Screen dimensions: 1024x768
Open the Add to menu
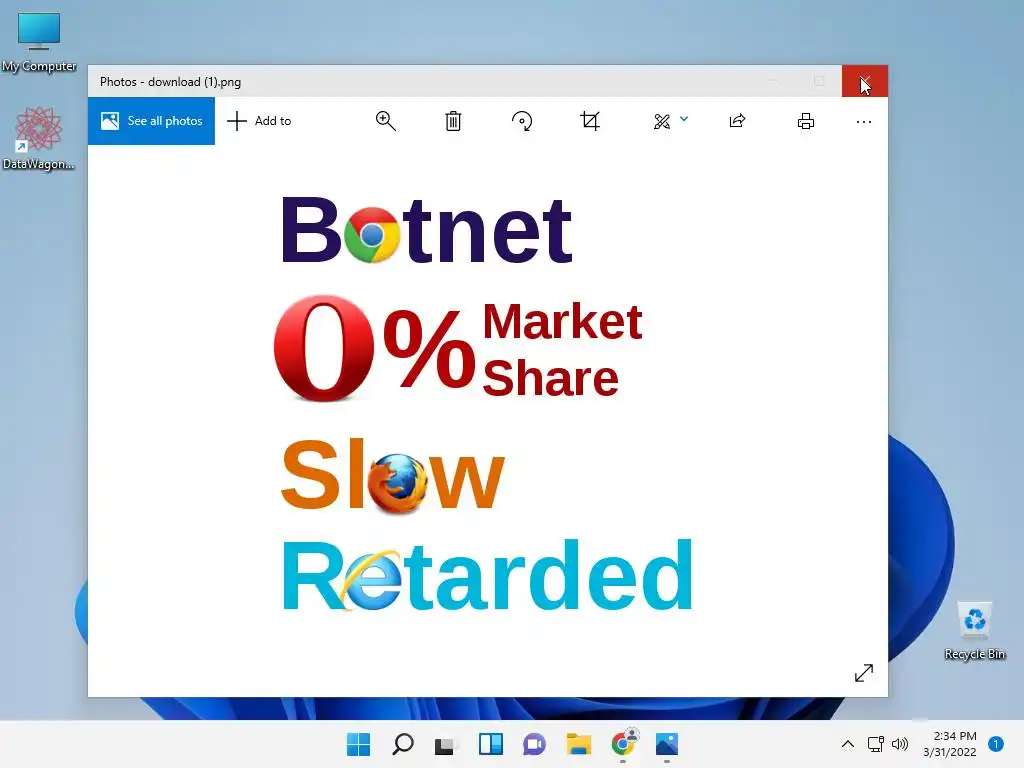[259, 121]
